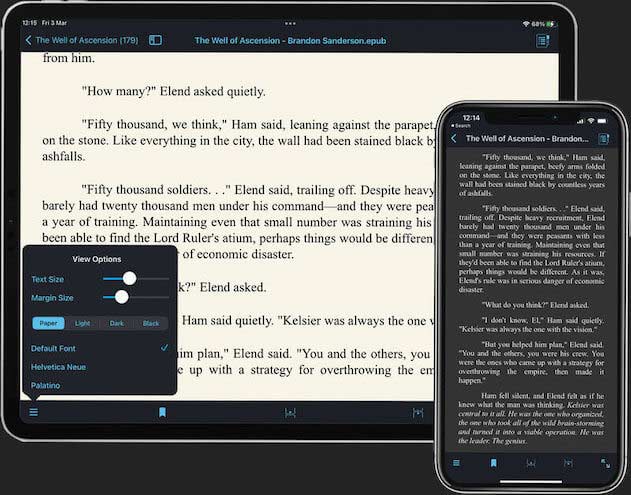Viewport: 631px width, 495px height.
Task: Choose Default Font option
Action: (99, 349)
